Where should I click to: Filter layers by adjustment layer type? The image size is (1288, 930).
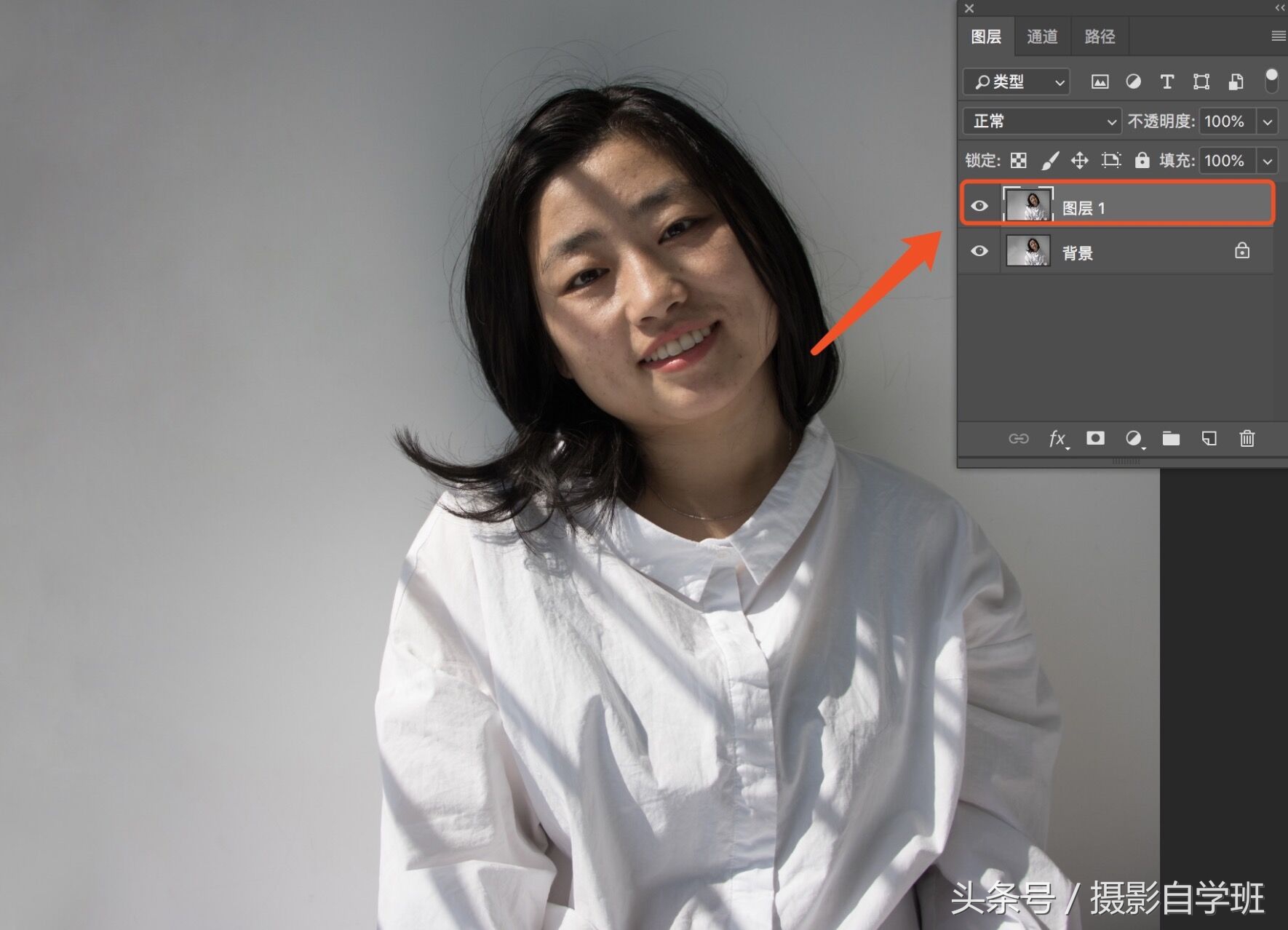pos(1133,82)
